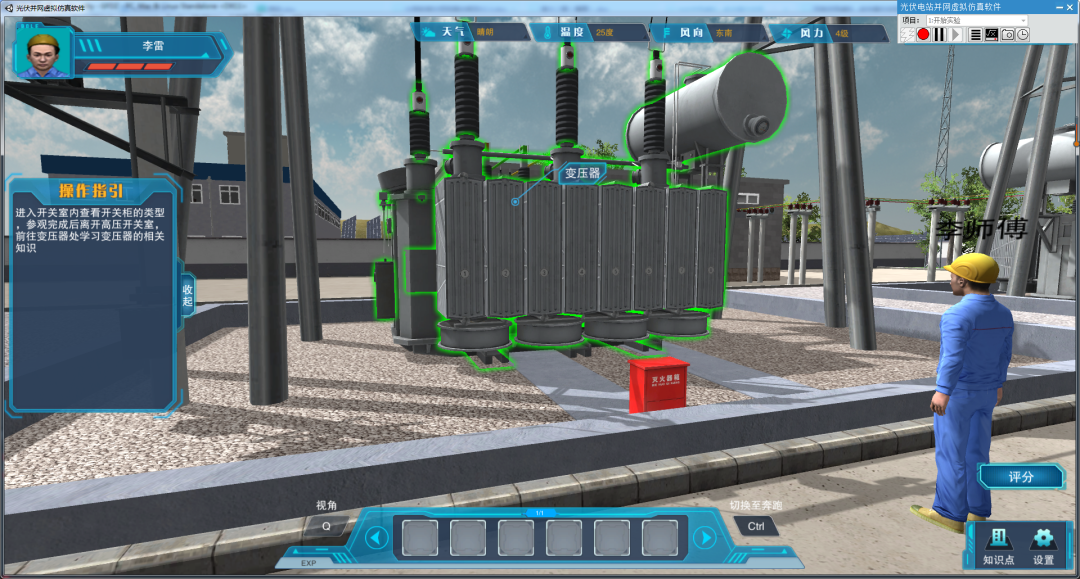Open the 知识点 knowledge points icon
The image size is (1080, 579).
click(x=998, y=547)
